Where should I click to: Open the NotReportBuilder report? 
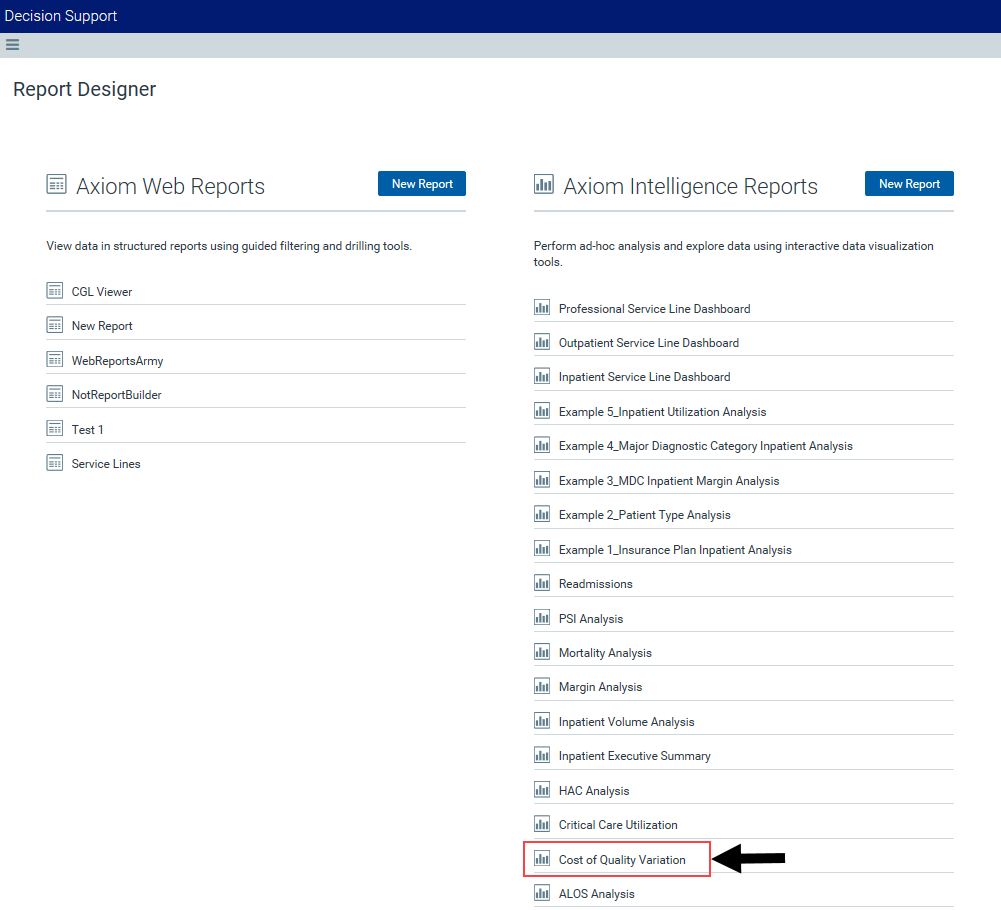[116, 395]
